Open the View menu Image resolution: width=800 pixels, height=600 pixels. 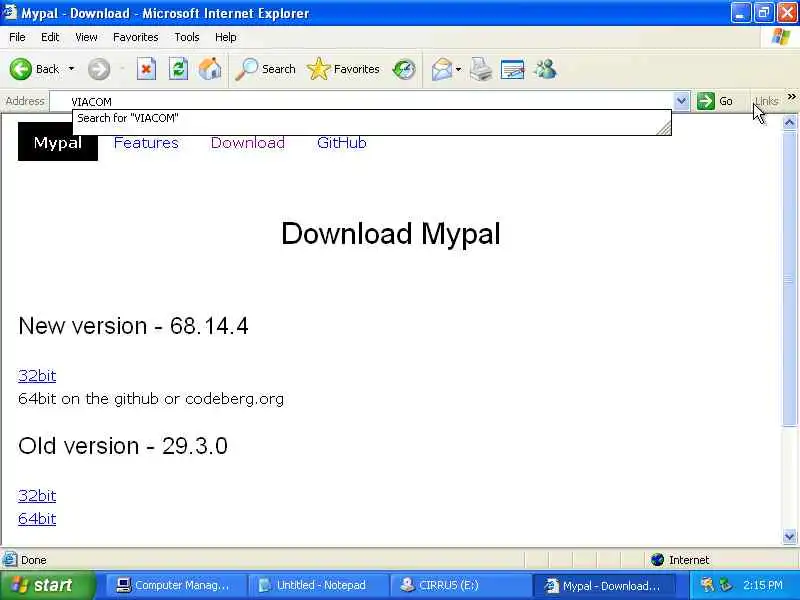tap(86, 37)
